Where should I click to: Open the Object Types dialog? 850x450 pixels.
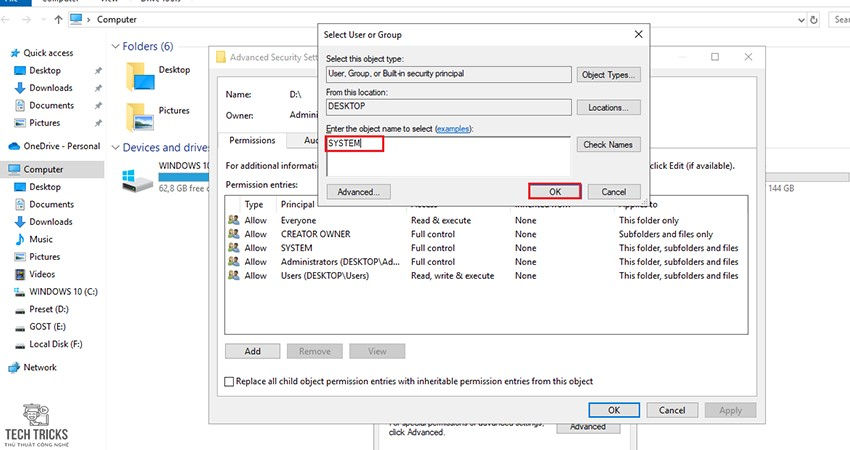pos(608,75)
